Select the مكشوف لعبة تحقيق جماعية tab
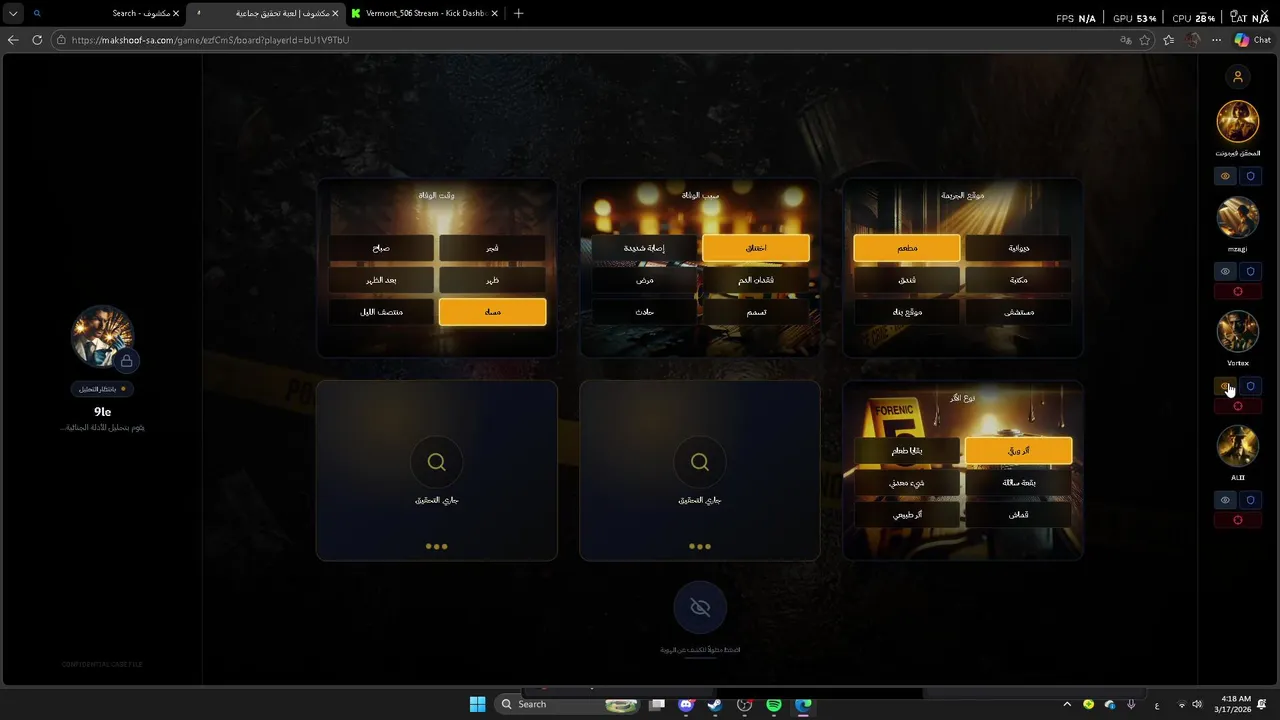This screenshot has width=1280, height=720. (x=265, y=13)
